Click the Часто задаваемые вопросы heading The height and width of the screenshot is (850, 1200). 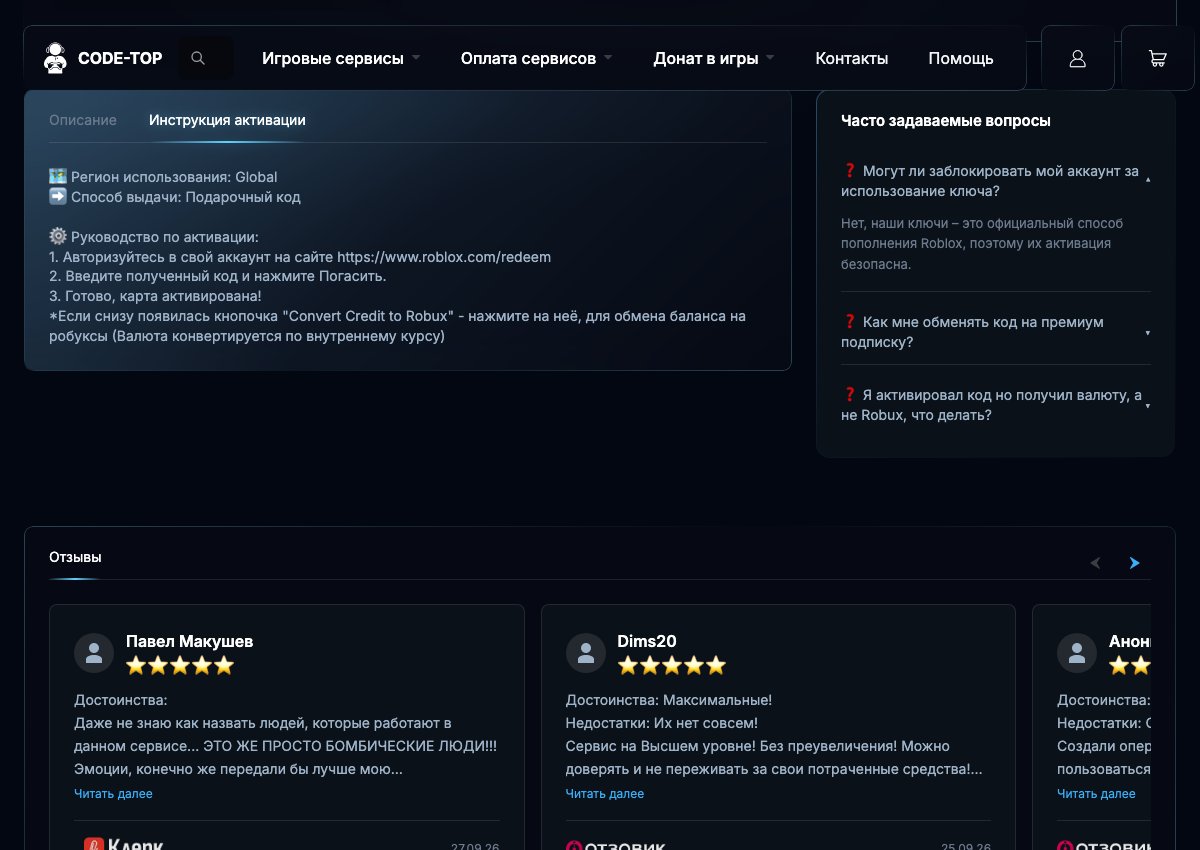point(946,121)
